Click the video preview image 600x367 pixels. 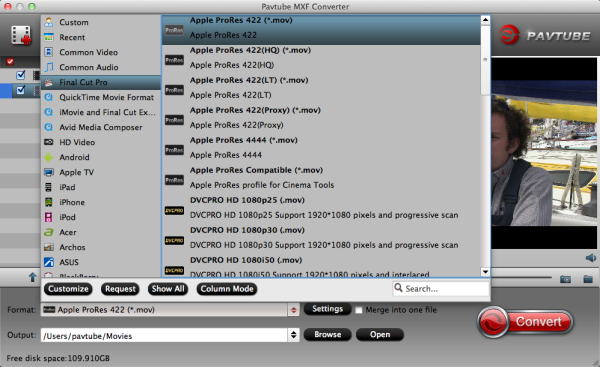[544, 153]
